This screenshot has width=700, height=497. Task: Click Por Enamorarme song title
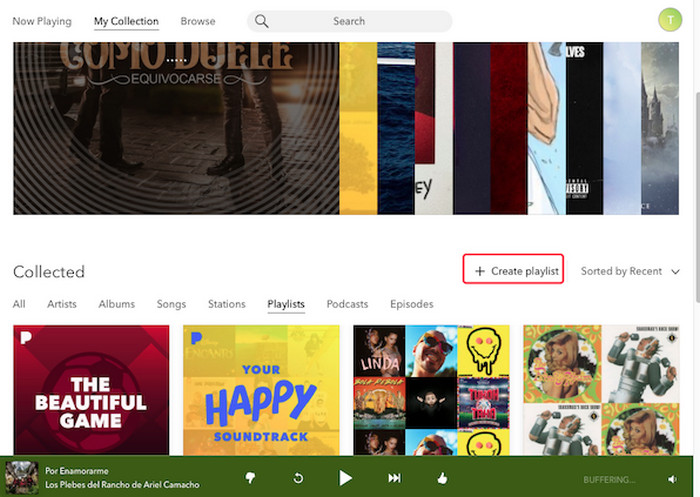[77, 471]
